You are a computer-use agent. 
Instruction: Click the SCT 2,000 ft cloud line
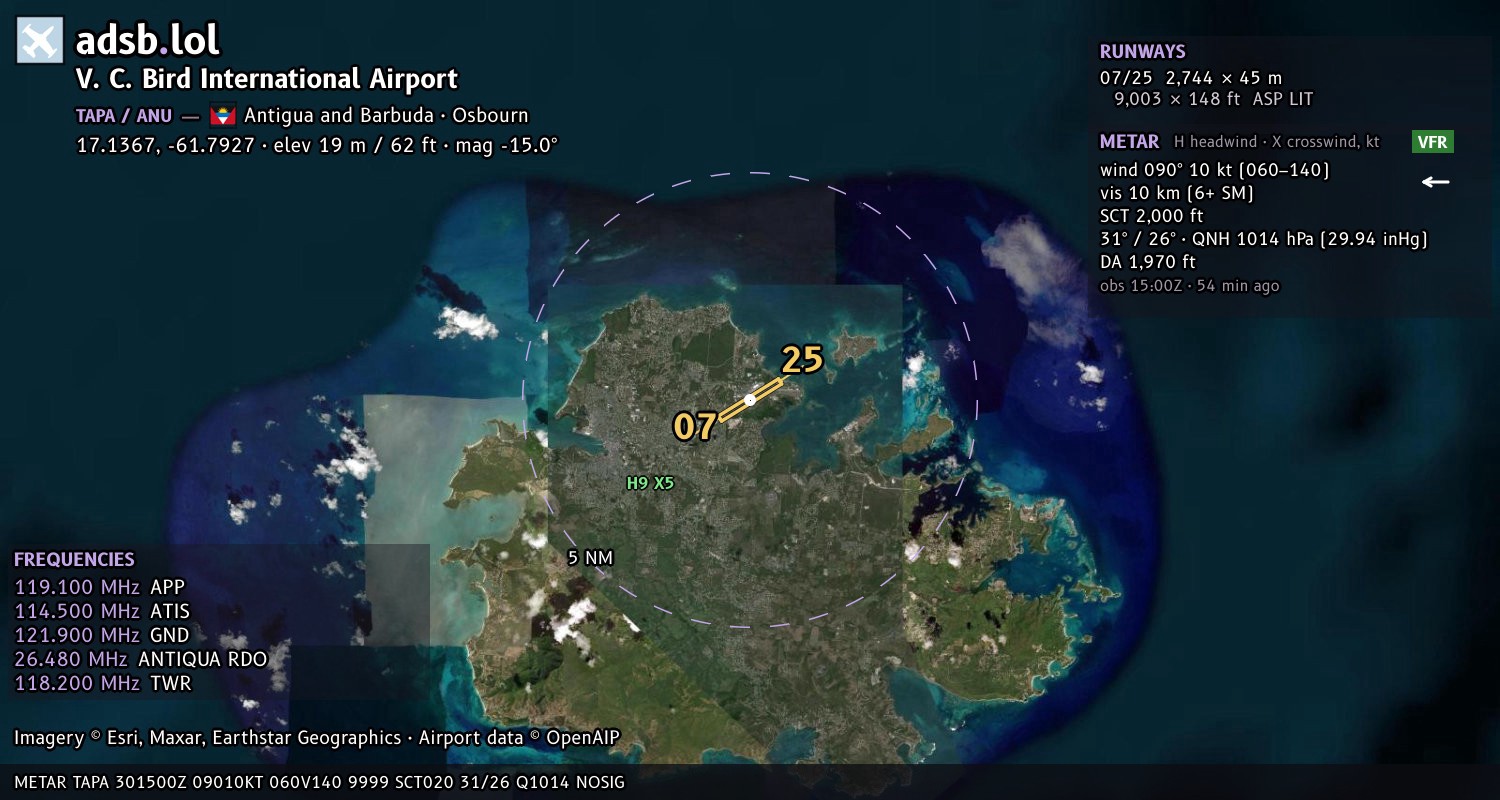(x=1152, y=216)
